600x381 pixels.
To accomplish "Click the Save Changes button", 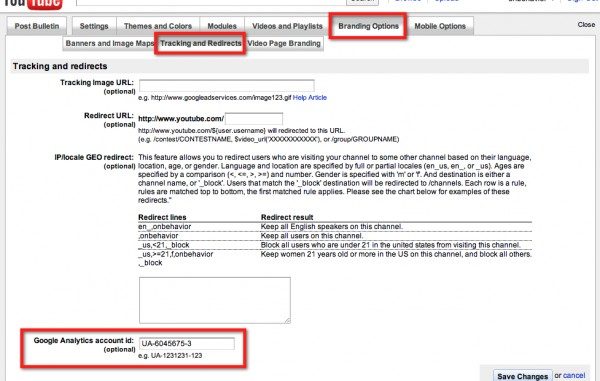I will (x=522, y=376).
